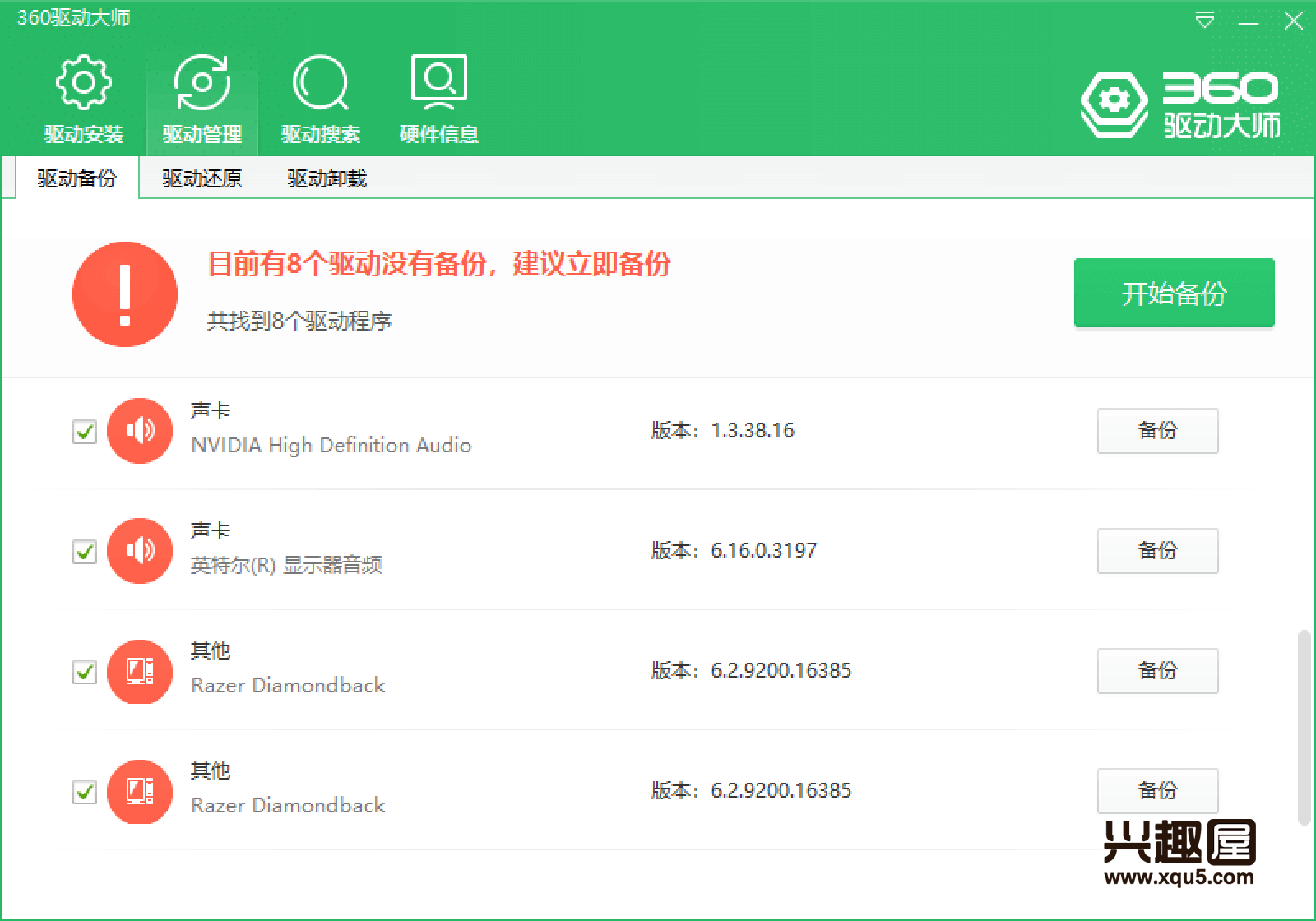Open the 驱动安装 gear icon
The width and height of the screenshot is (1316, 921).
coord(83,82)
